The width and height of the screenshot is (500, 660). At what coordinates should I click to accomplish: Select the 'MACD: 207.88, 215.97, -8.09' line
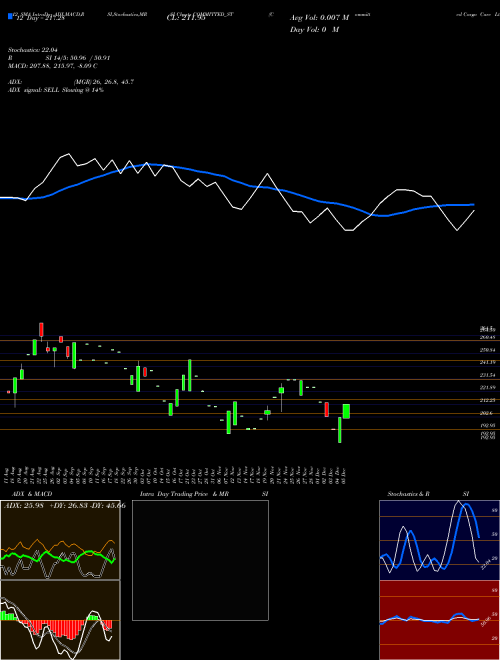[51, 66]
